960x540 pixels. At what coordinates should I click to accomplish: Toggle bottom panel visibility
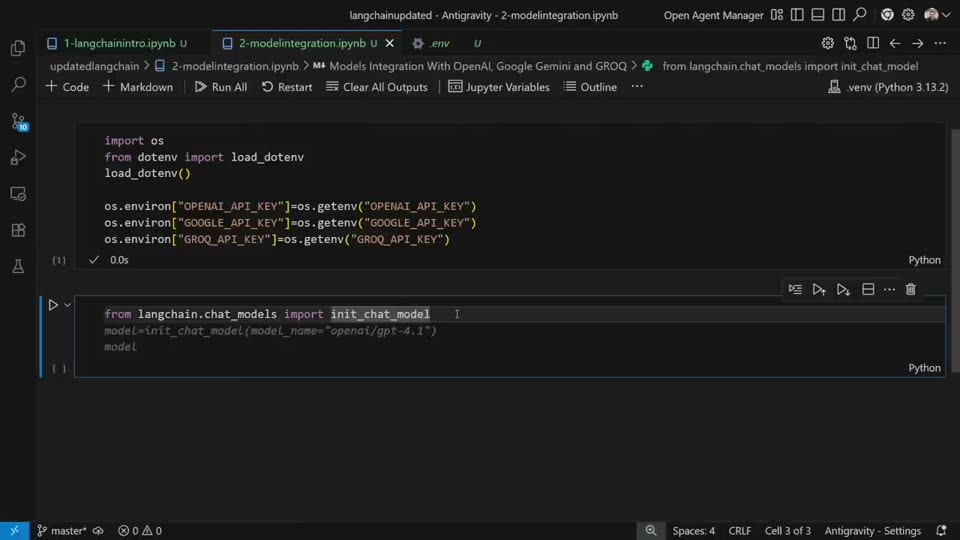point(818,15)
